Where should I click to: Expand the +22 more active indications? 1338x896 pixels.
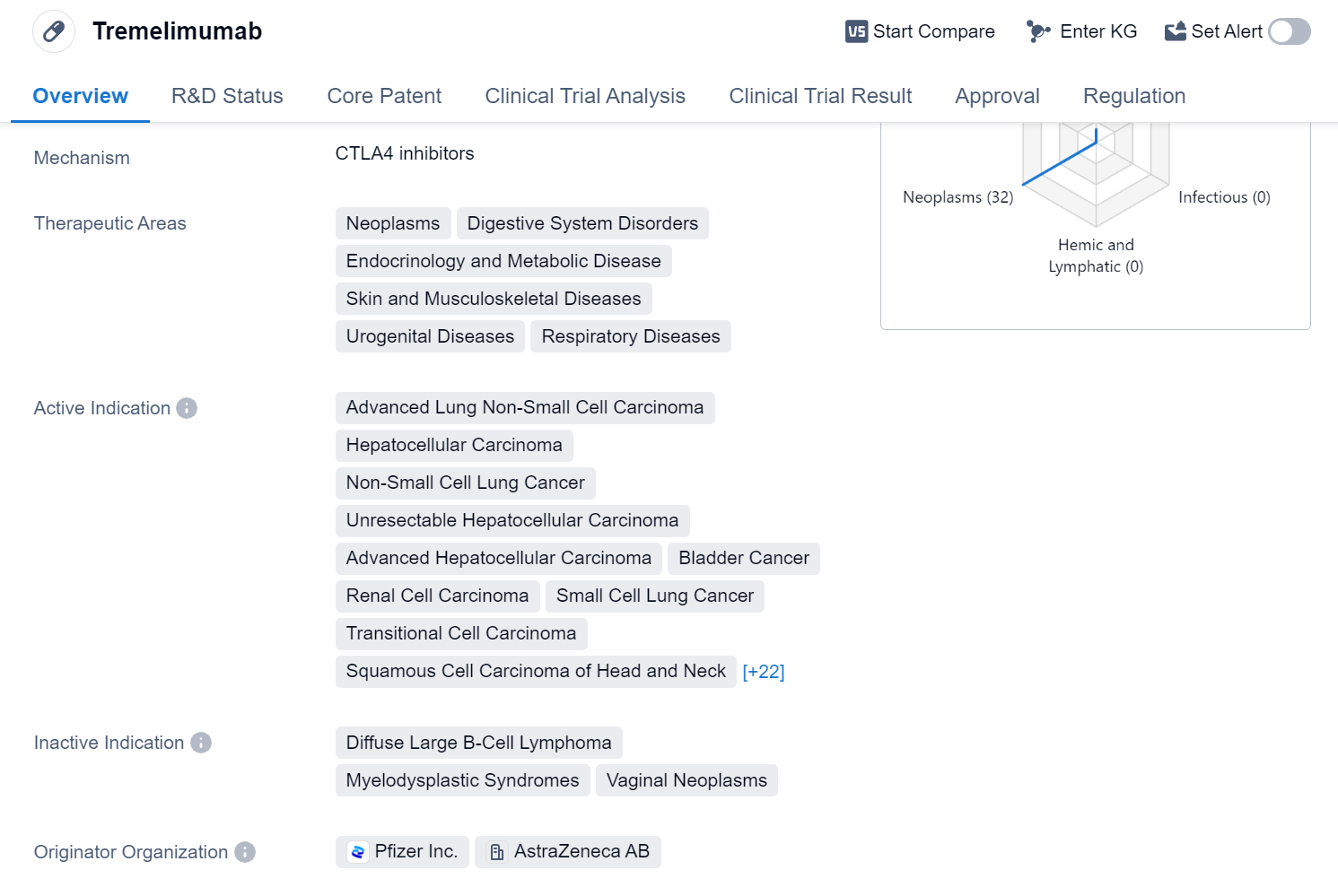coord(763,672)
